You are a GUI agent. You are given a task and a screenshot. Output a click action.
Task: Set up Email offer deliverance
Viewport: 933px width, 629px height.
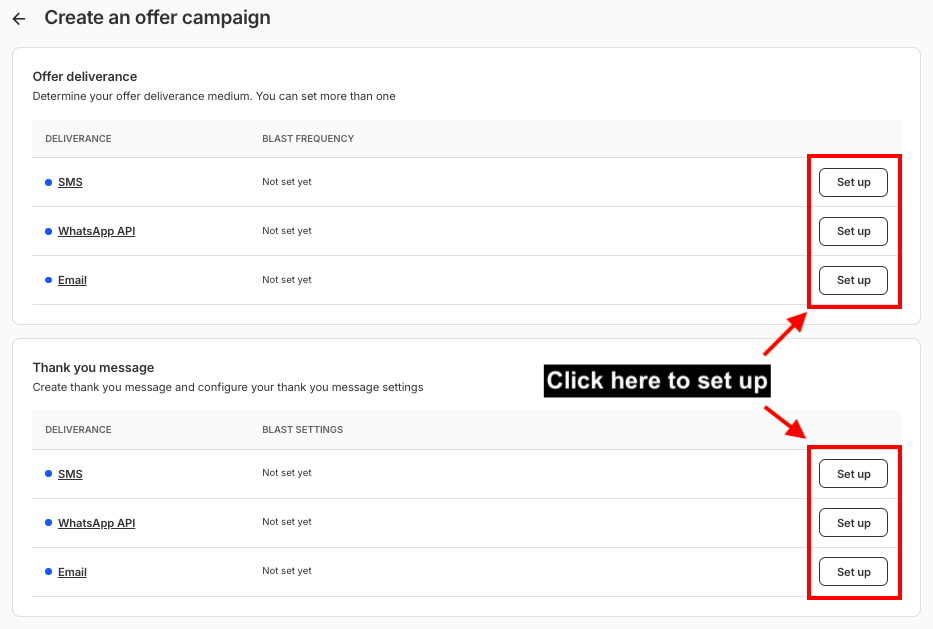coord(853,280)
